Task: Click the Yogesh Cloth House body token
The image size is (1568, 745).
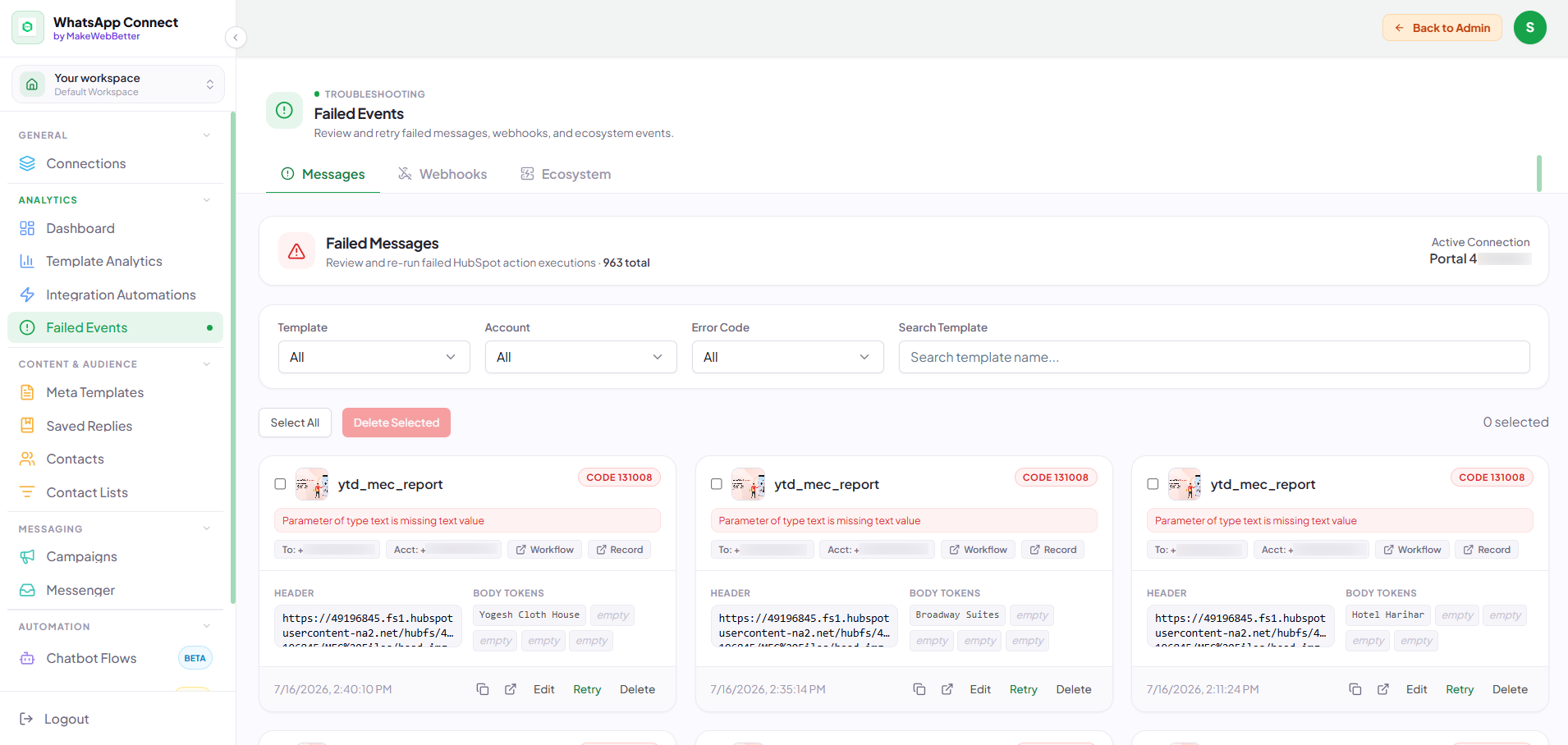Action: 530,615
